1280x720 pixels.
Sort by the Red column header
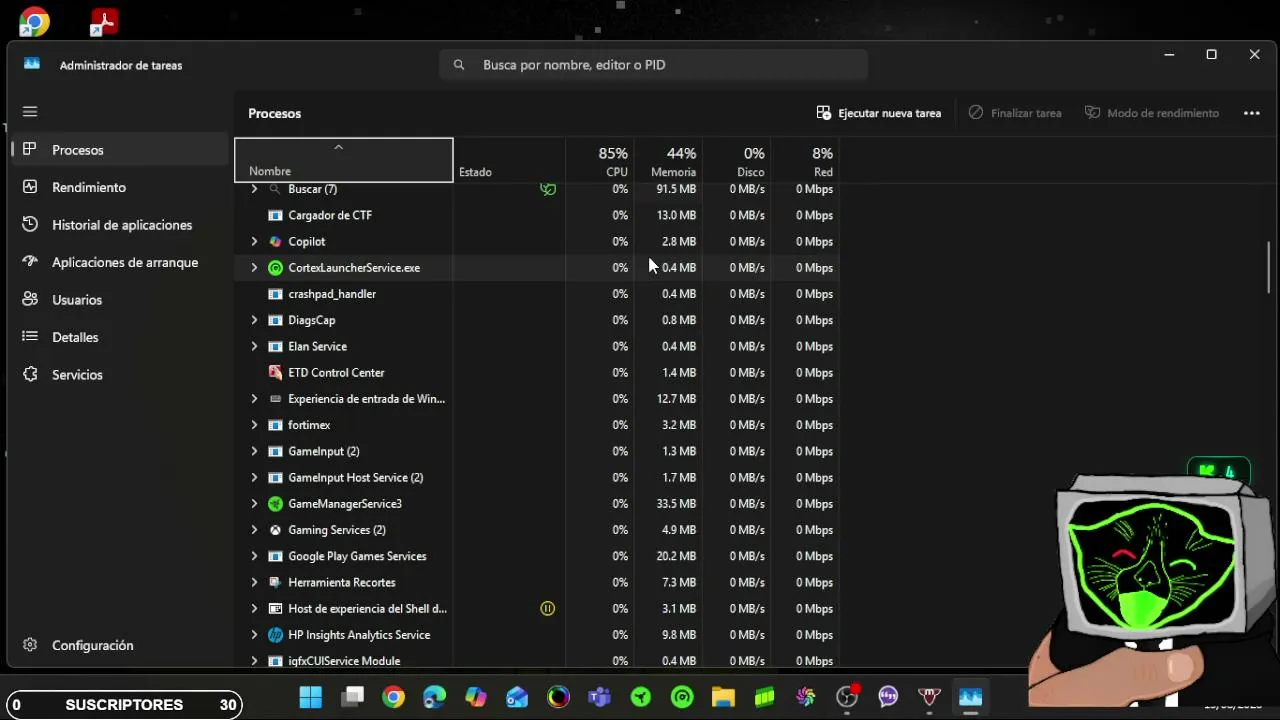(805, 160)
